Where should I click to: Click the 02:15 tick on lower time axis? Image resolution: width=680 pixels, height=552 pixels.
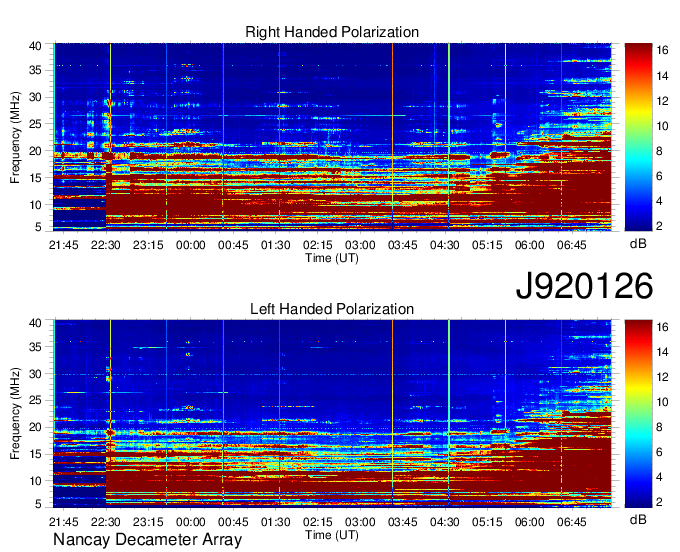point(318,522)
